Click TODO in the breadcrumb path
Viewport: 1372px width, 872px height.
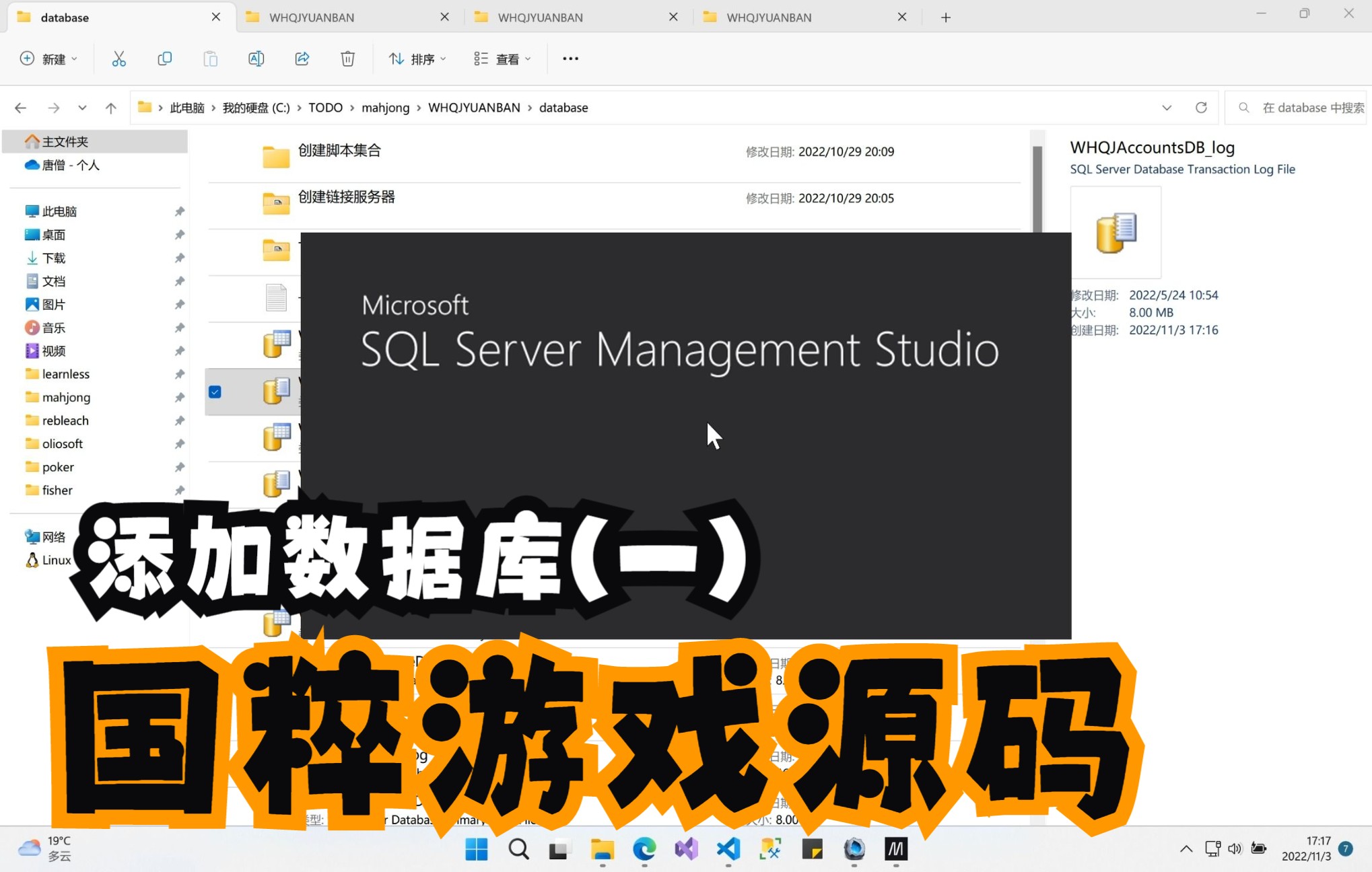click(325, 108)
